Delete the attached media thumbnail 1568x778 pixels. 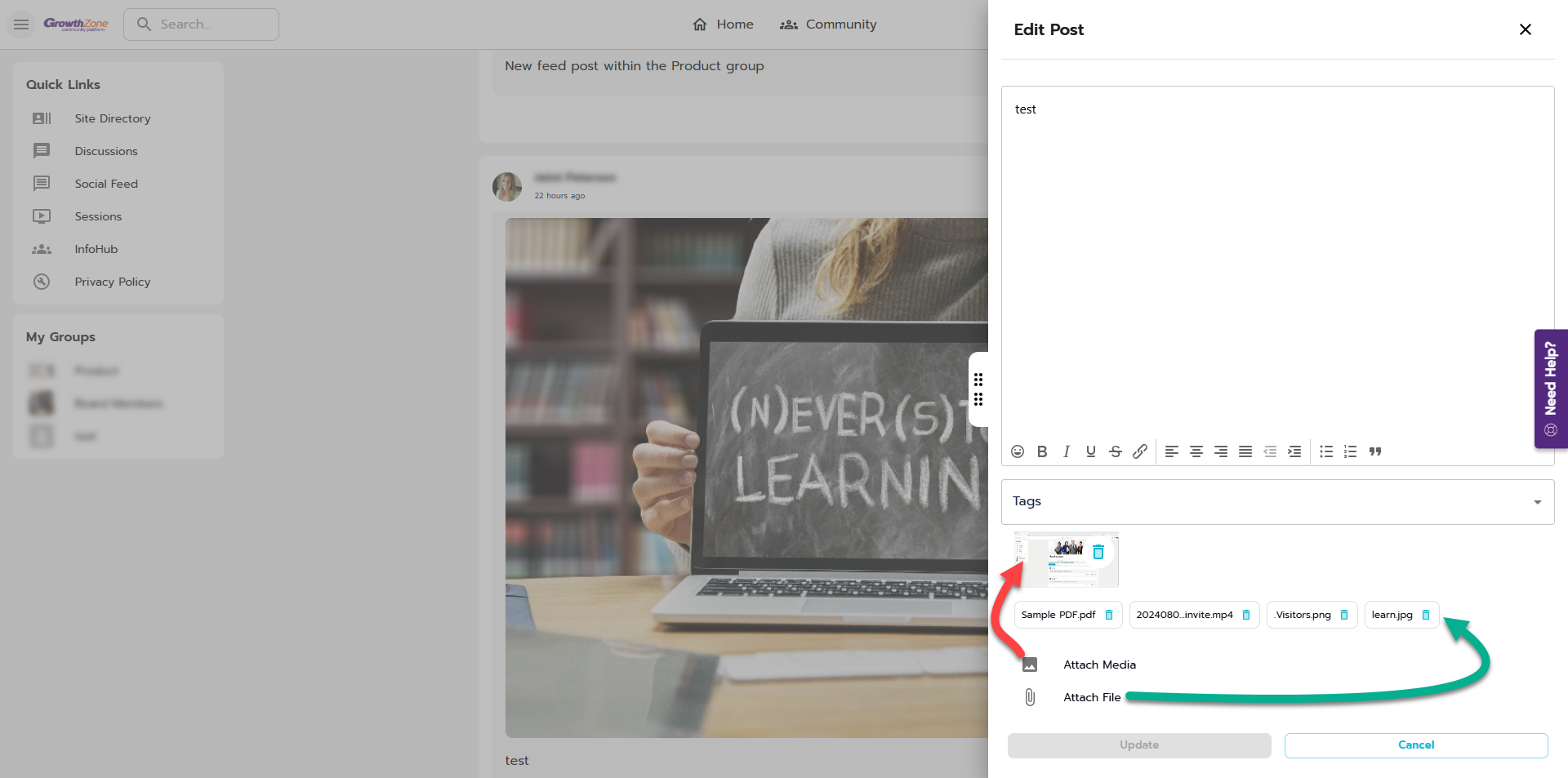tap(1098, 553)
